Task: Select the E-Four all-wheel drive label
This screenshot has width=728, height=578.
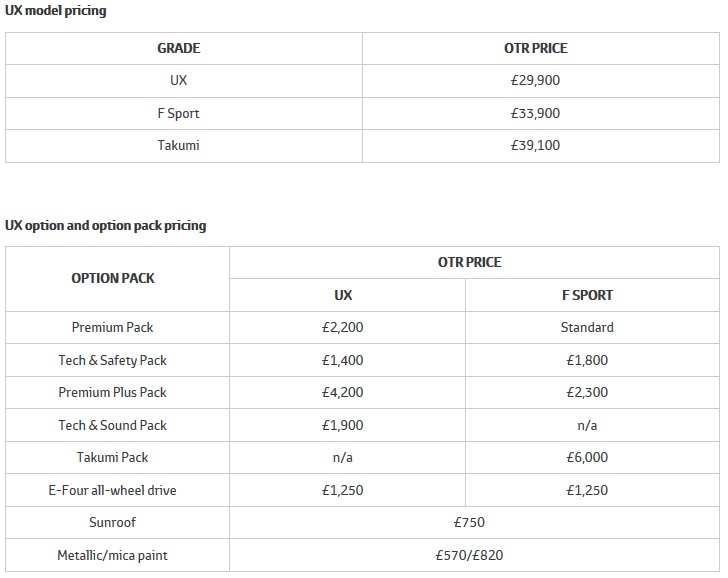Action: [113, 490]
